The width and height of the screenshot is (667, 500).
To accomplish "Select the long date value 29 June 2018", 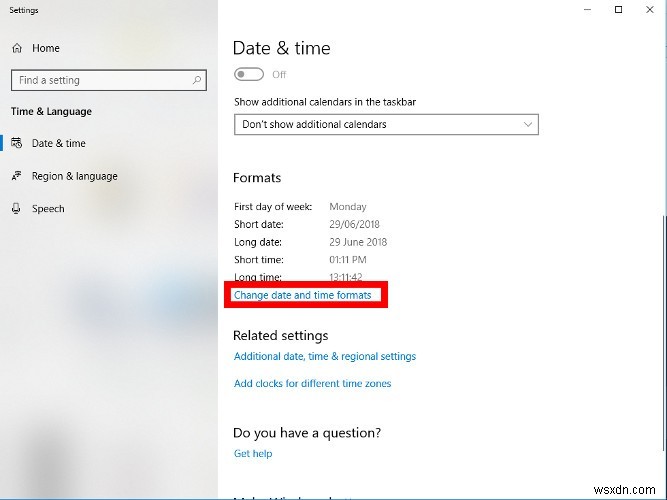I will (358, 243).
